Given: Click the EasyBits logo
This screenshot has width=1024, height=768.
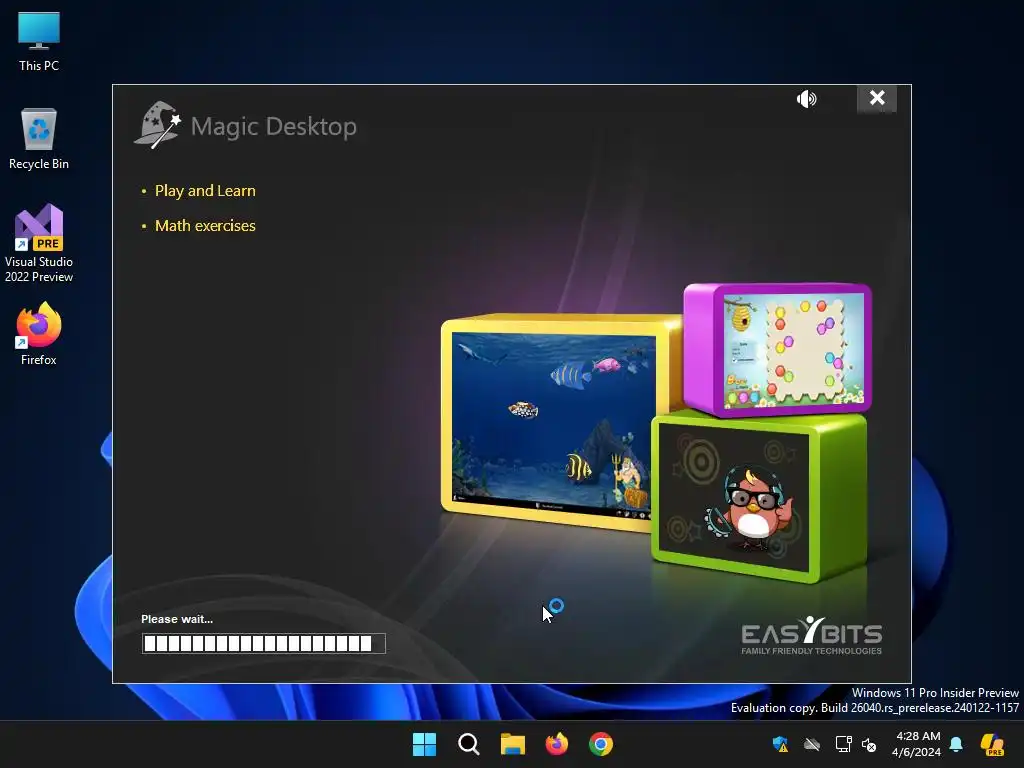Looking at the screenshot, I should click(x=812, y=635).
